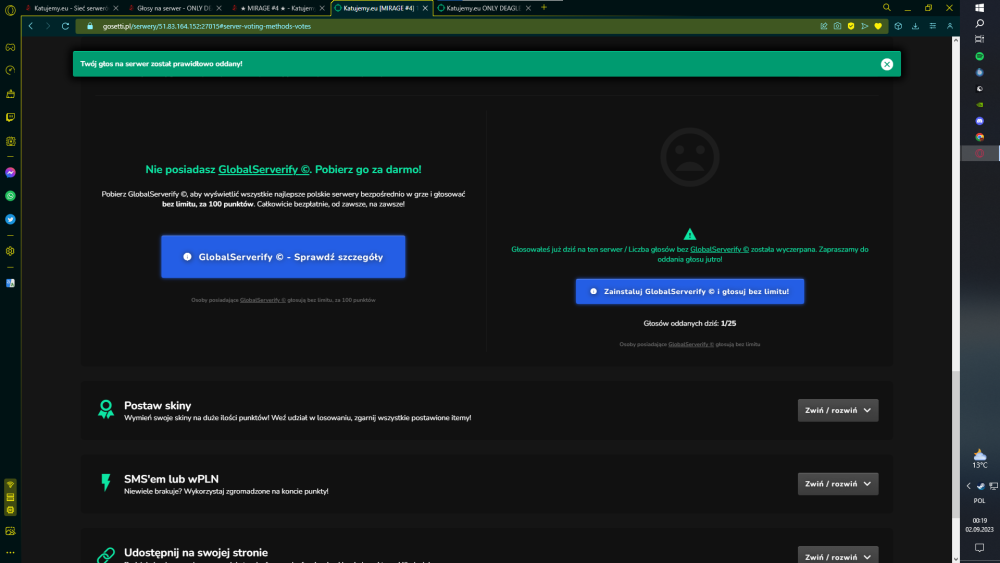Open GlobalServerify link in vote-limit warning
Screen dimensions: 1000x563
click(719, 249)
